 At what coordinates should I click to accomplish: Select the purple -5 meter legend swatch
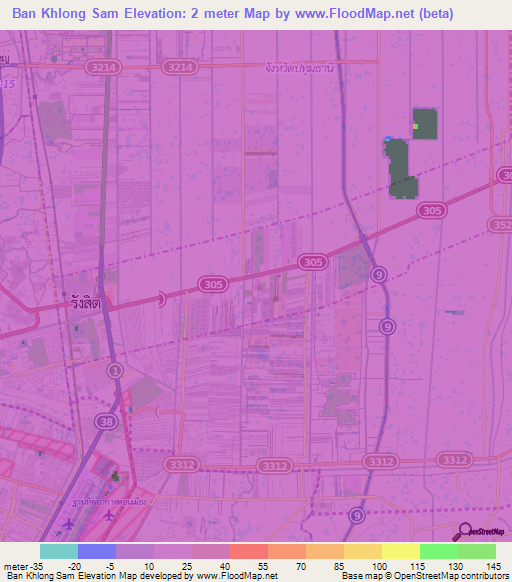coord(135,552)
